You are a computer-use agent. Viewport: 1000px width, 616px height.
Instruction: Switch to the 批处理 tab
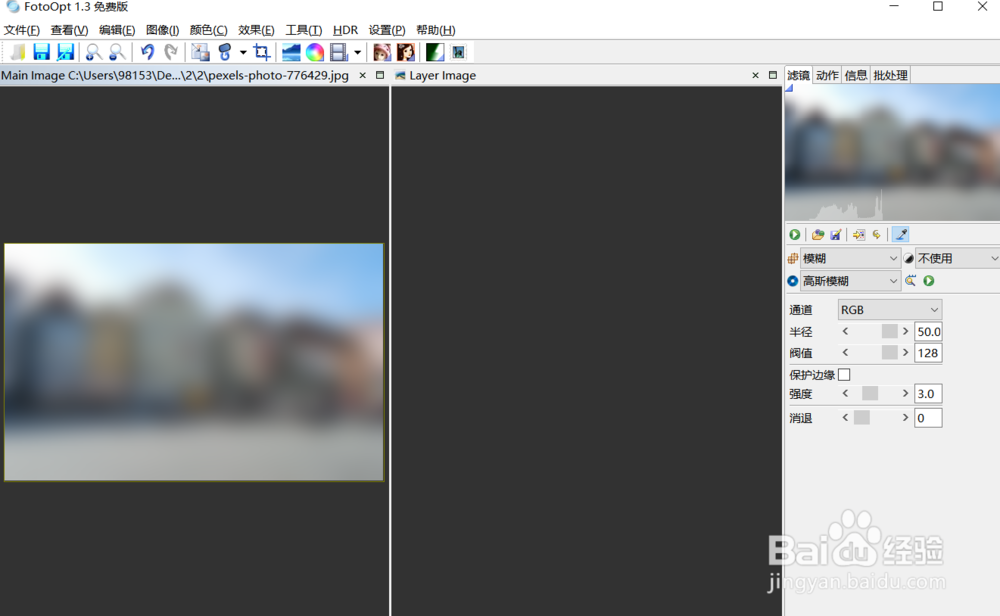(890, 75)
